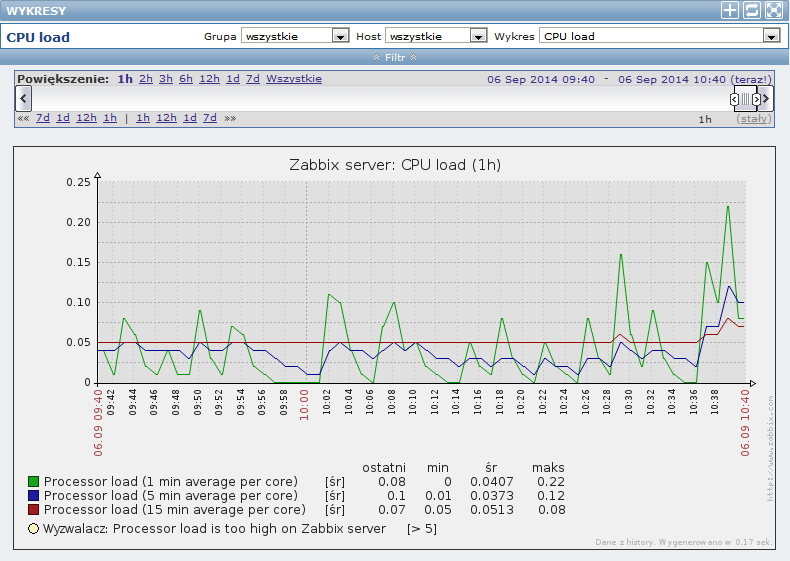790x561 pixels.
Task: Click the slider's right edge arrow
Action: (756, 99)
